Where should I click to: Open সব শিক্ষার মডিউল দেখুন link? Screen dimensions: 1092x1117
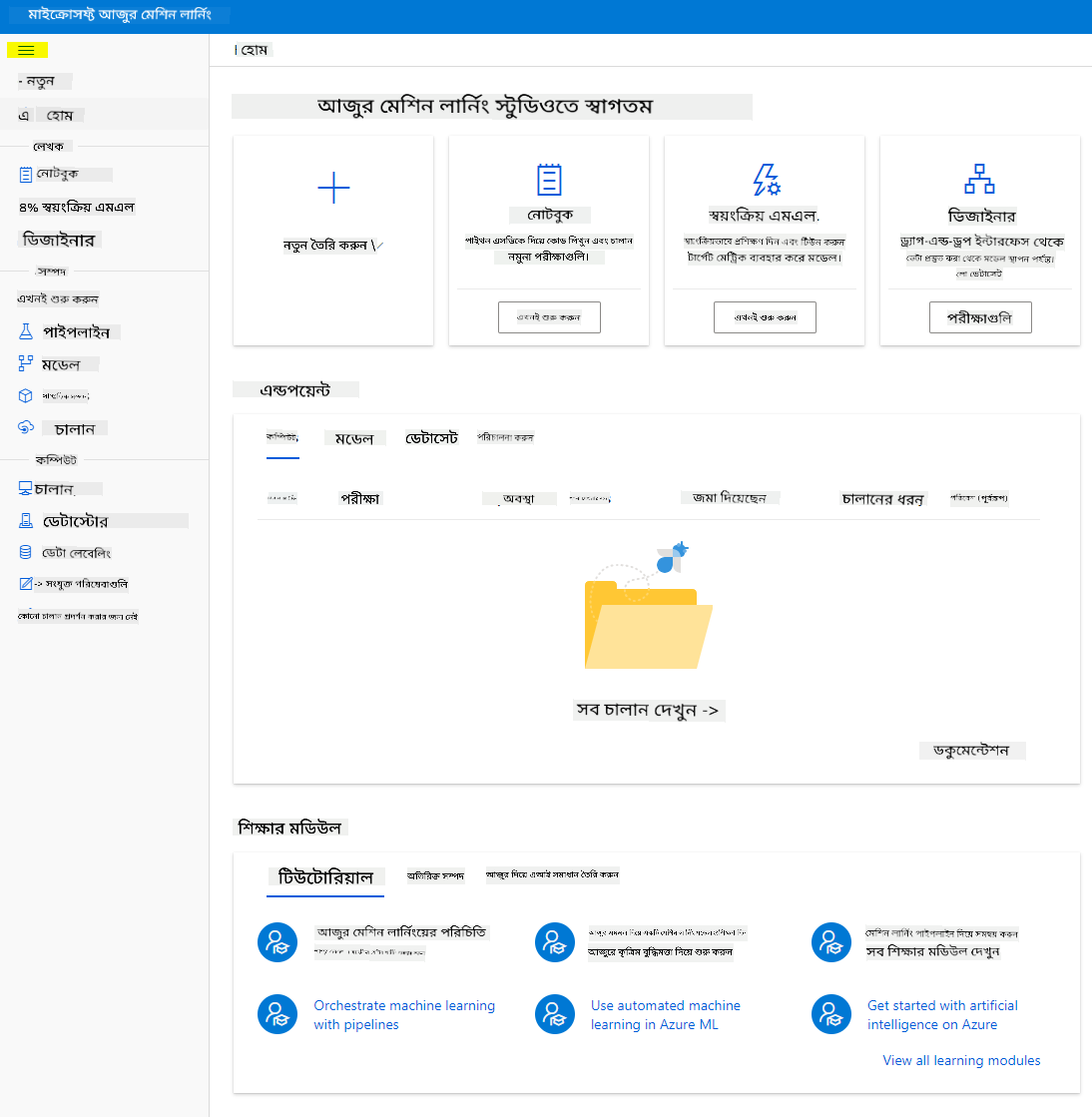click(933, 951)
